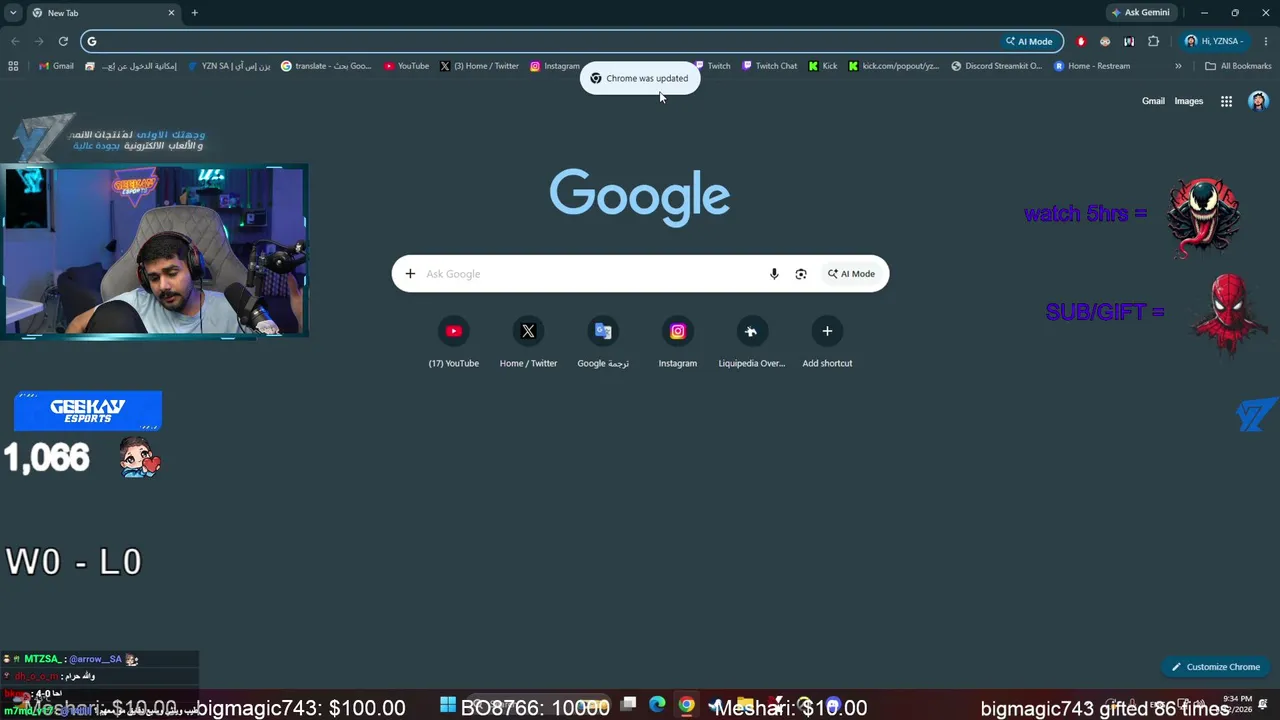Screen dimensions: 1280x720
Task: Click AI Mode in the search box
Action: [851, 274]
